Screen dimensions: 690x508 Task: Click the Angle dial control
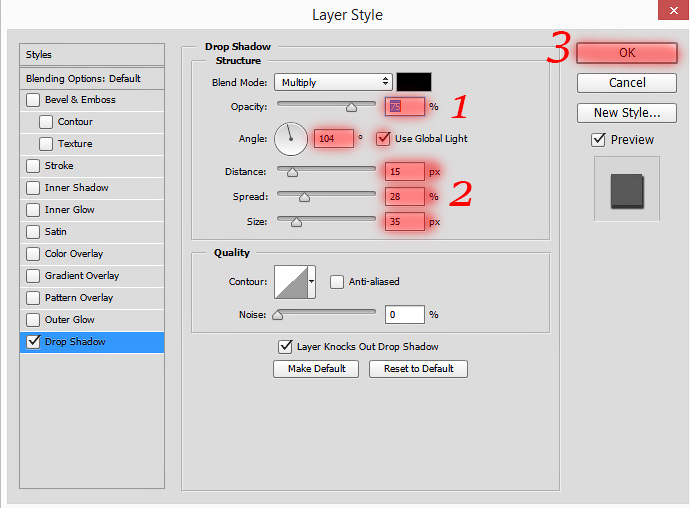point(291,139)
